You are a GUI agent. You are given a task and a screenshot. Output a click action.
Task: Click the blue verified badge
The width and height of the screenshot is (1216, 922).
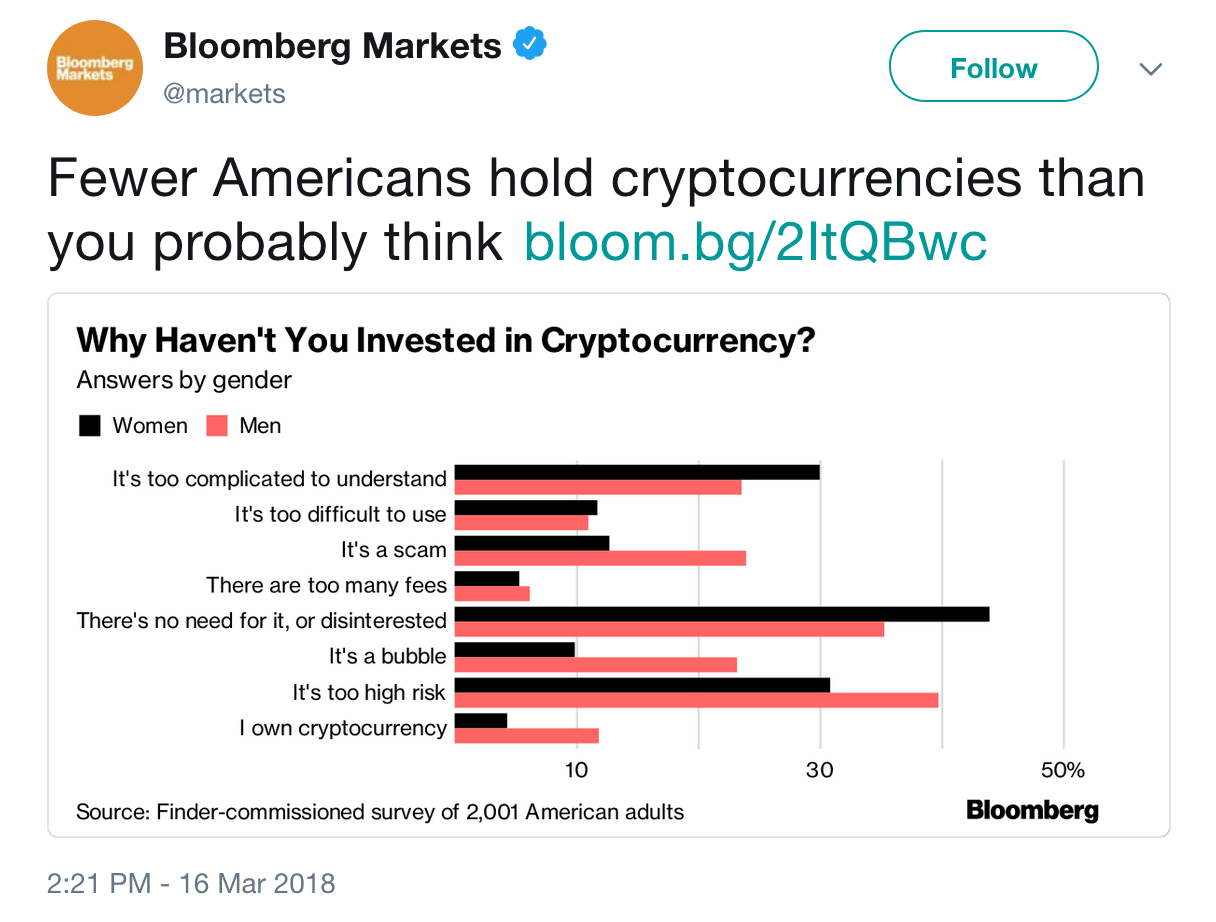click(530, 45)
